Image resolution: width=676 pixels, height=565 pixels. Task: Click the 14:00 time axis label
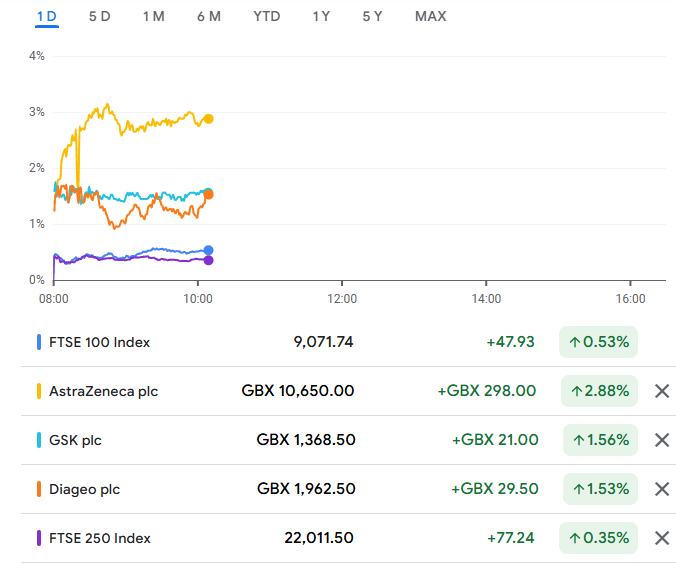tap(486, 299)
